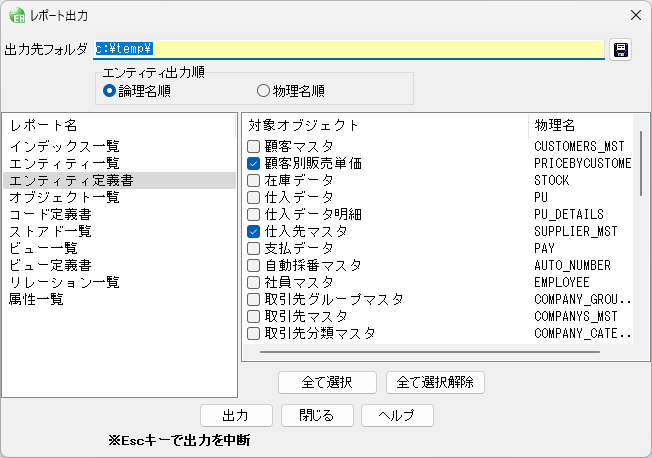The image size is (652, 458).
Task: Select インデックス一覧 in the report list
Action: 119,146
